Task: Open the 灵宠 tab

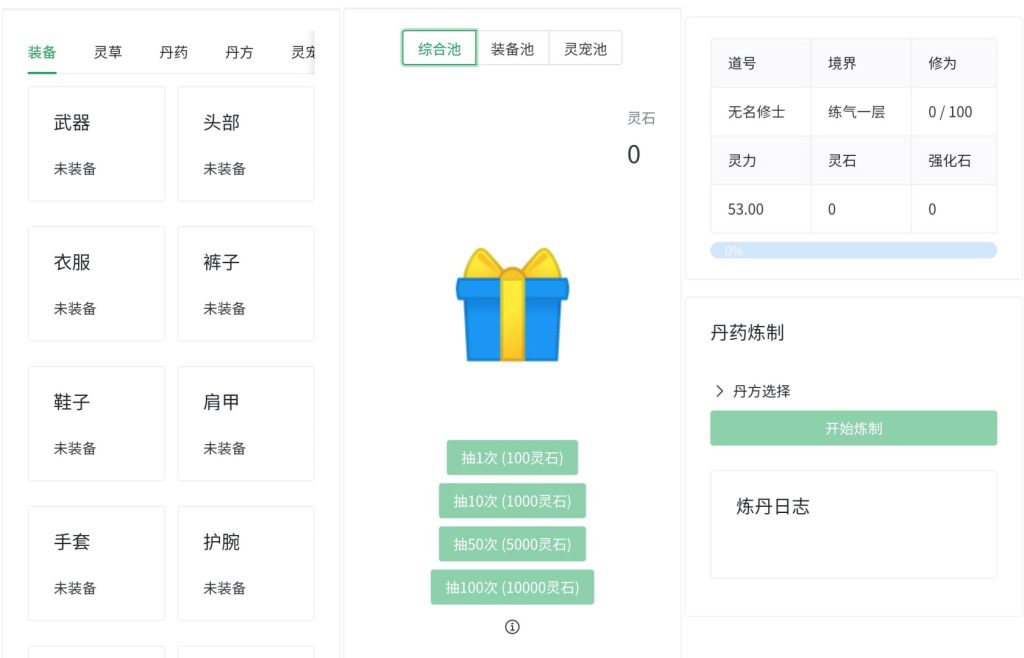Action: (x=303, y=53)
